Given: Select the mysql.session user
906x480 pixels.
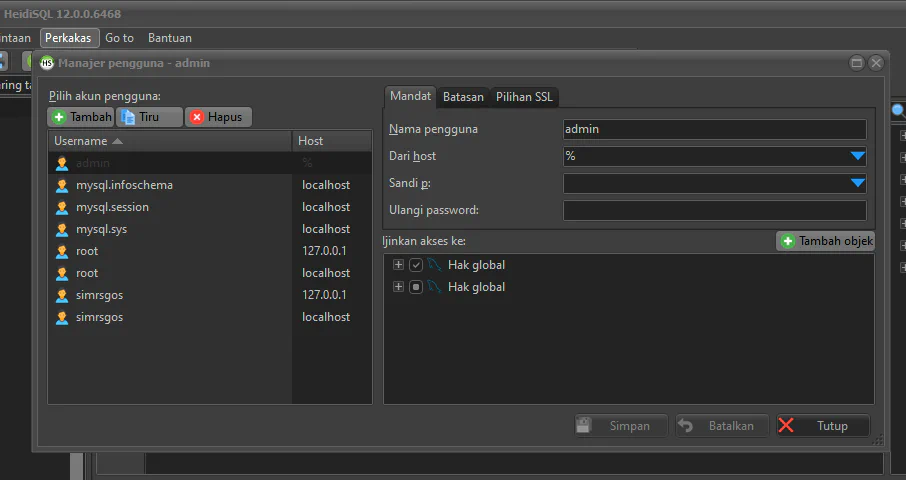Looking at the screenshot, I should tap(210, 207).
